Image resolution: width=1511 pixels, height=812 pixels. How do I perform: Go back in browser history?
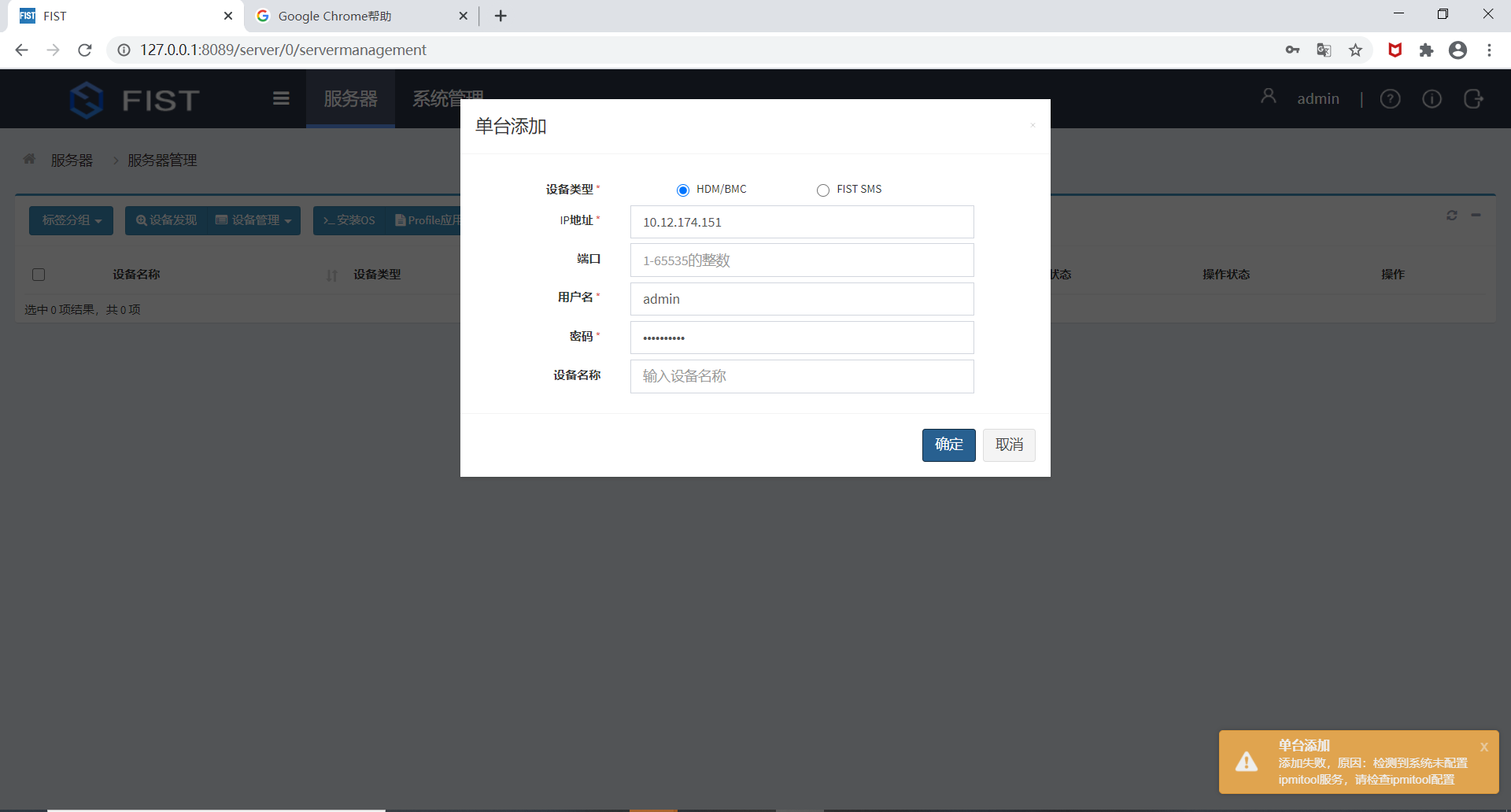tap(21, 50)
